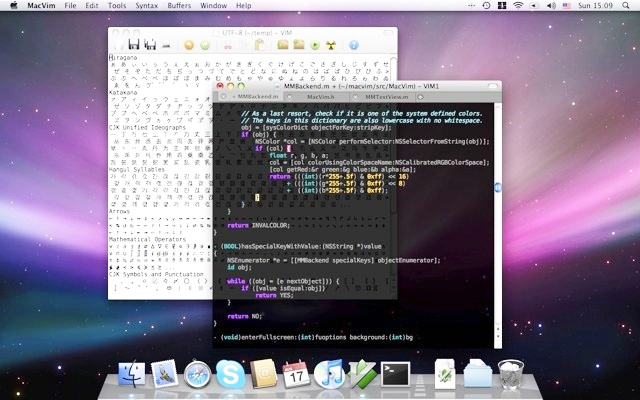Click the 'Hiragana' heading in UTF-8 window
The height and width of the screenshot is (400, 640).
click(x=123, y=58)
